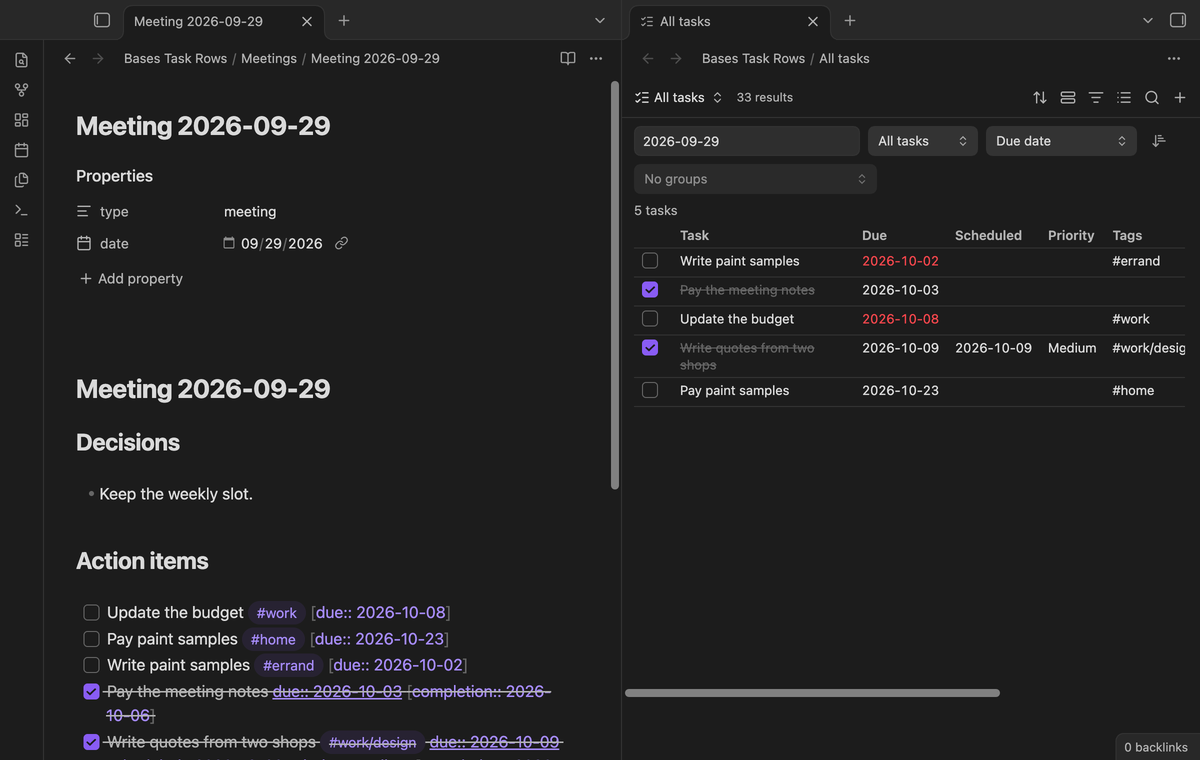Open the No groups dropdown

coord(755,179)
